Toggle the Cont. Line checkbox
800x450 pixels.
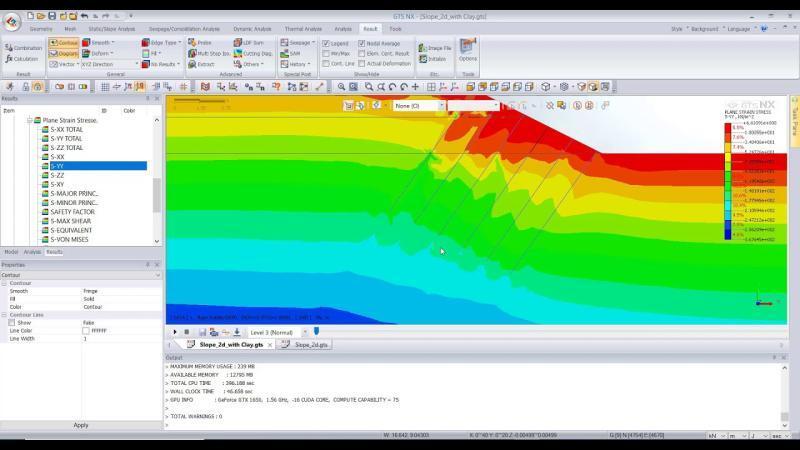(x=326, y=64)
